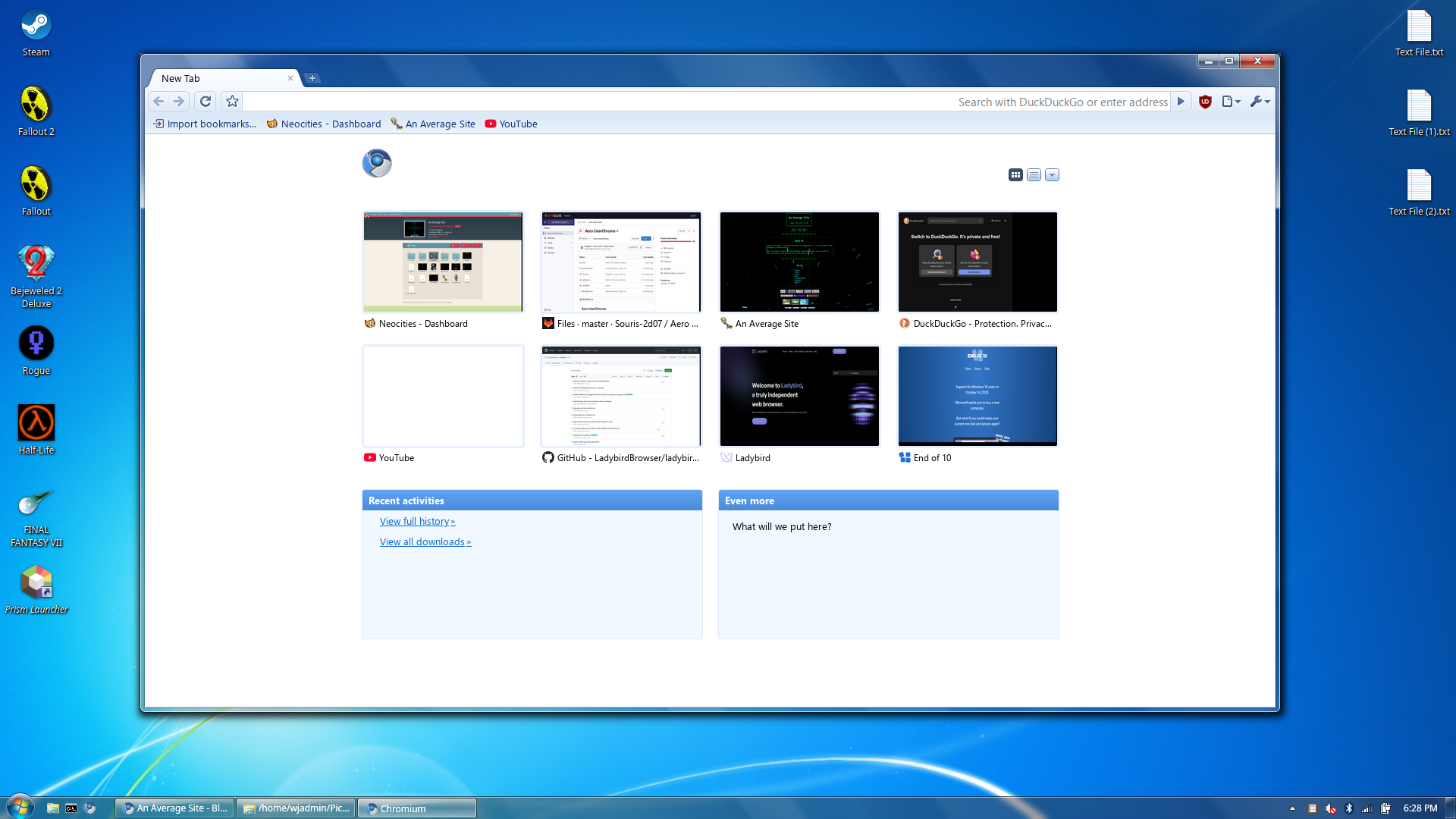The width and height of the screenshot is (1456, 819).
Task: Open the page menu dropdown
Action: pyautogui.click(x=1231, y=102)
